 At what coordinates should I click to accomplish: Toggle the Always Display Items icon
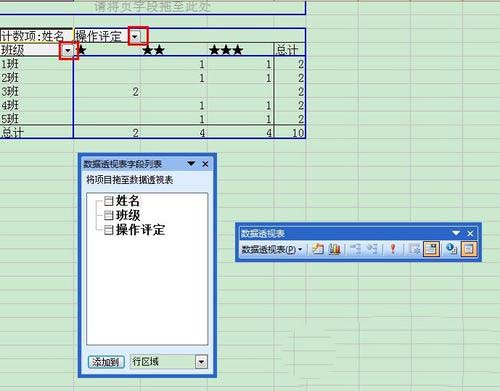[431, 249]
